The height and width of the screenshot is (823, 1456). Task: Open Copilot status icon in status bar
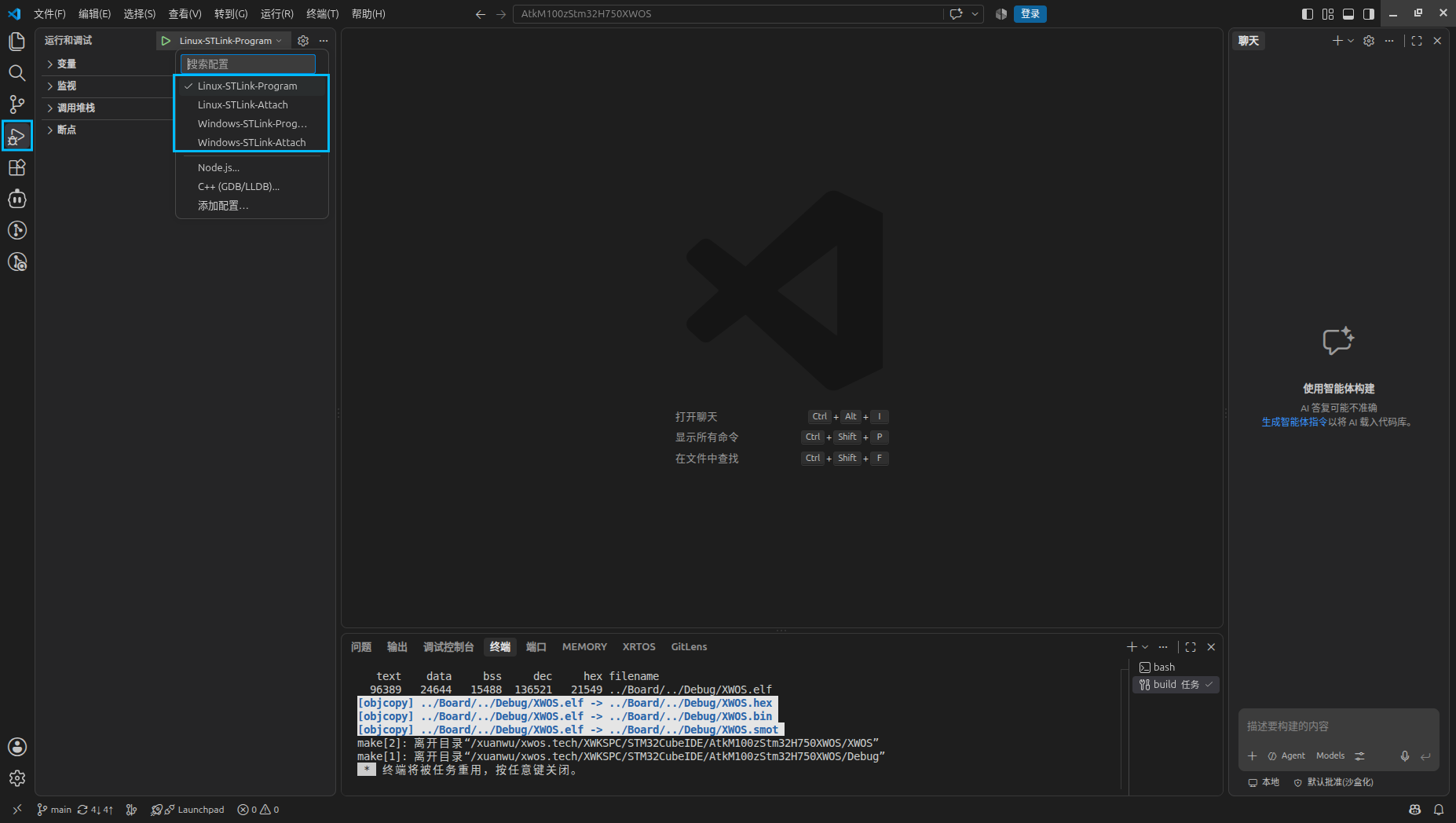[1415, 810]
